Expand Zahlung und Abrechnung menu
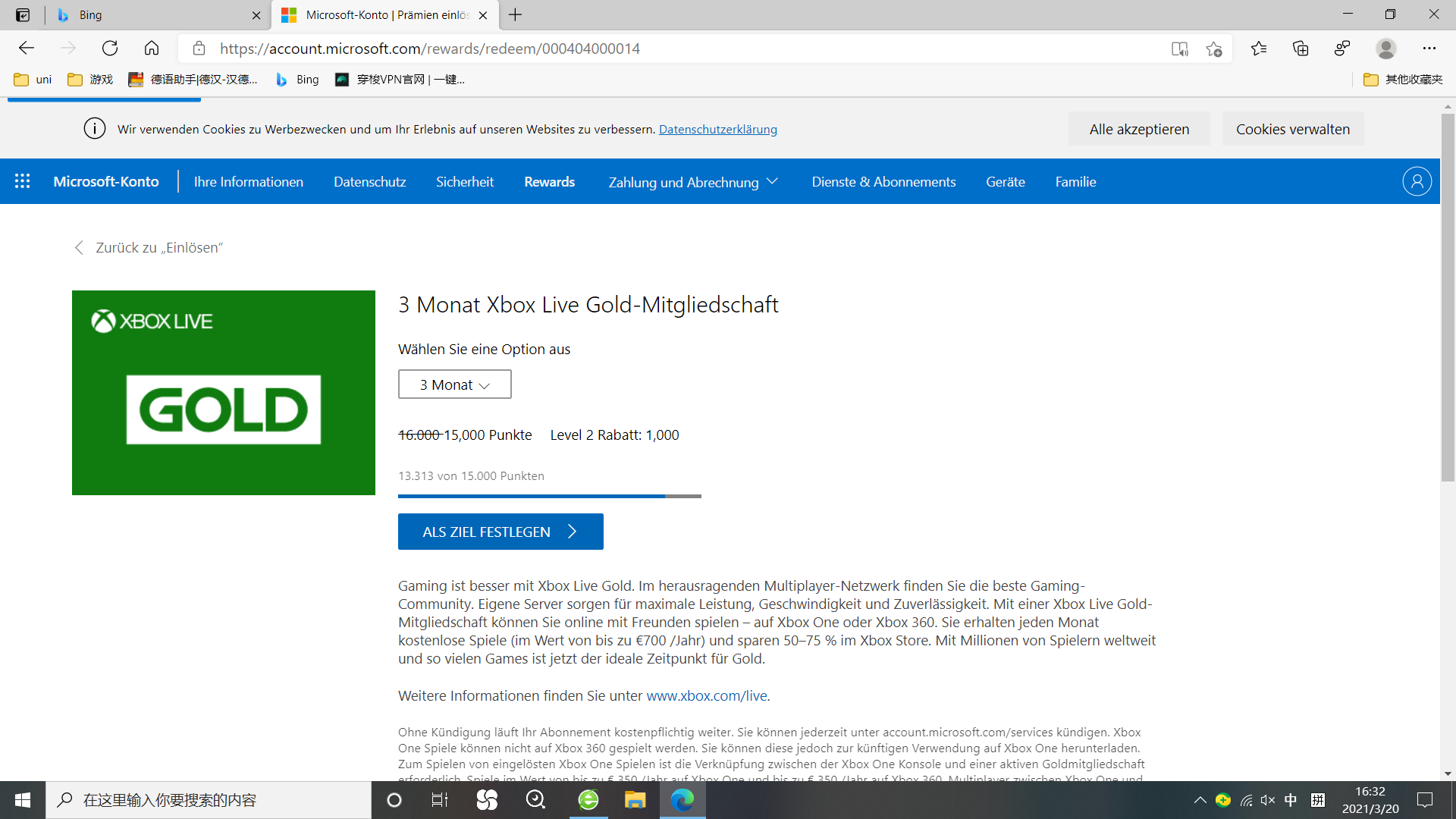Viewport: 1456px width, 819px height. pyautogui.click(x=693, y=182)
